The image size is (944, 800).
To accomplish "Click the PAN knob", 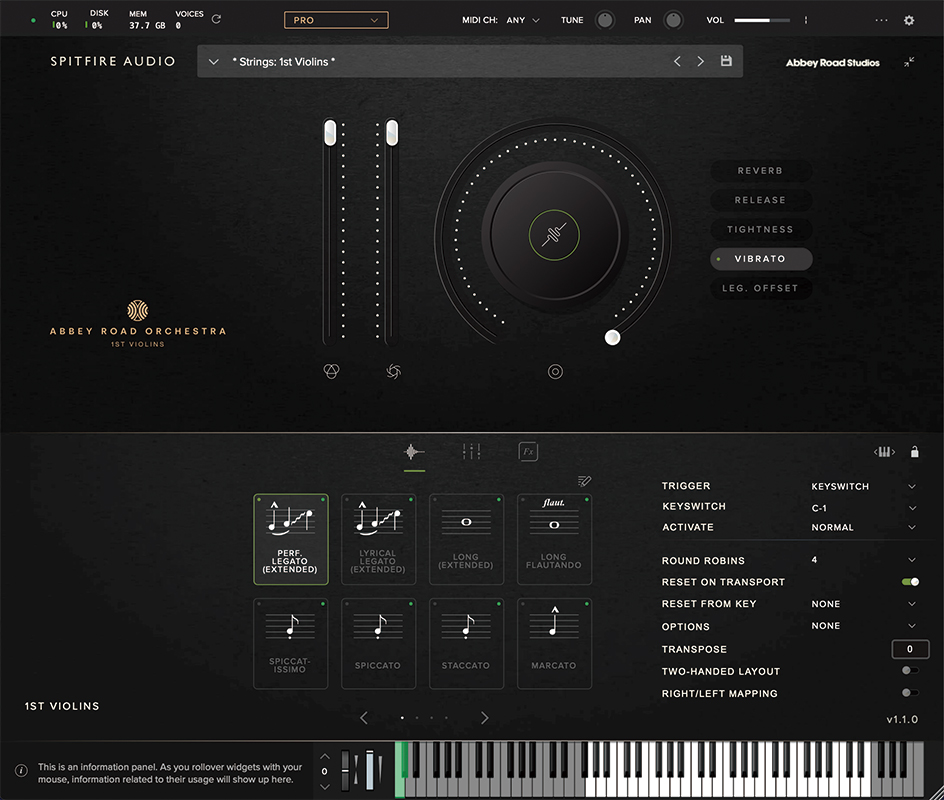I will (673, 20).
